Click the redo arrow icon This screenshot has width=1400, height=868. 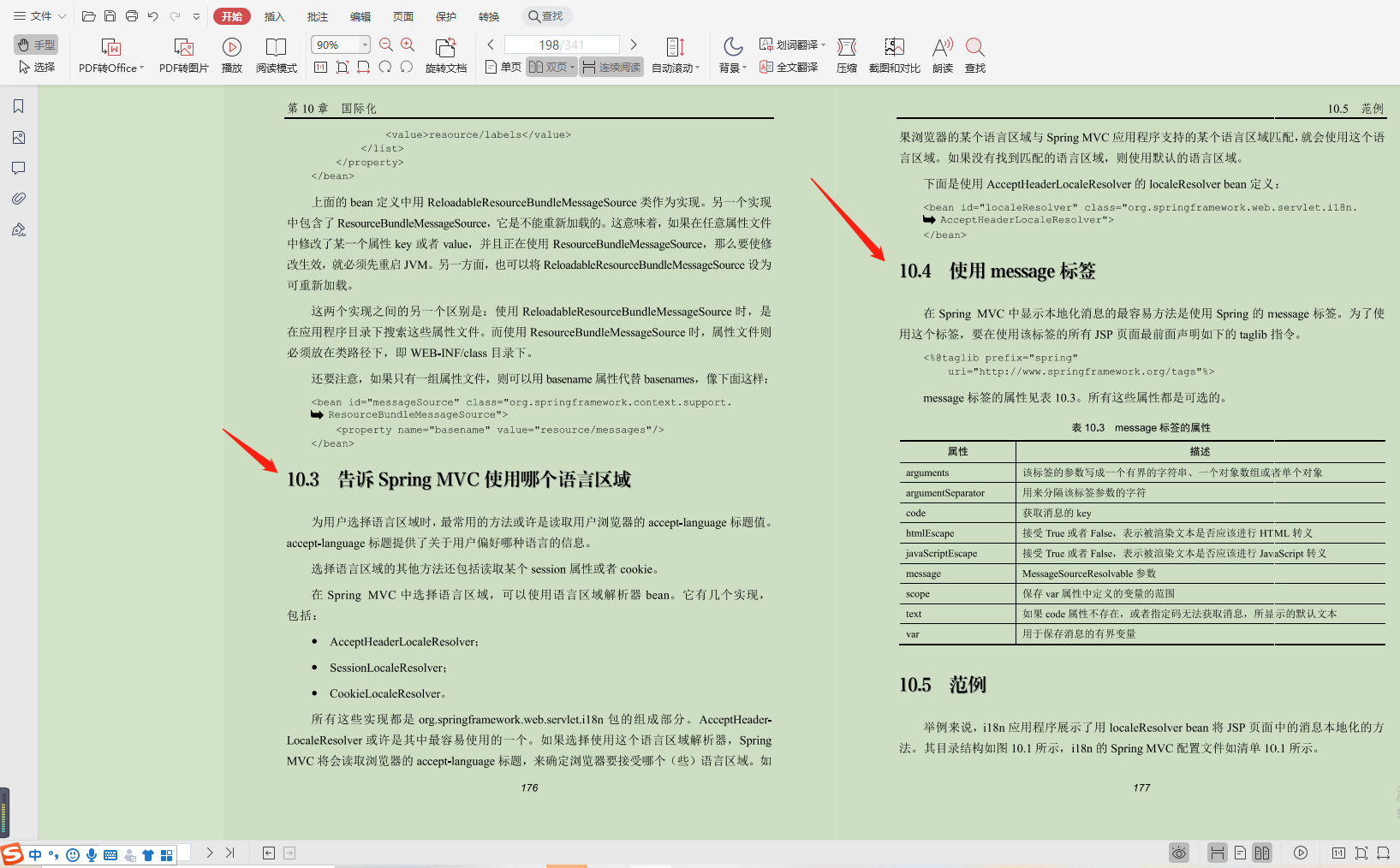[x=175, y=16]
